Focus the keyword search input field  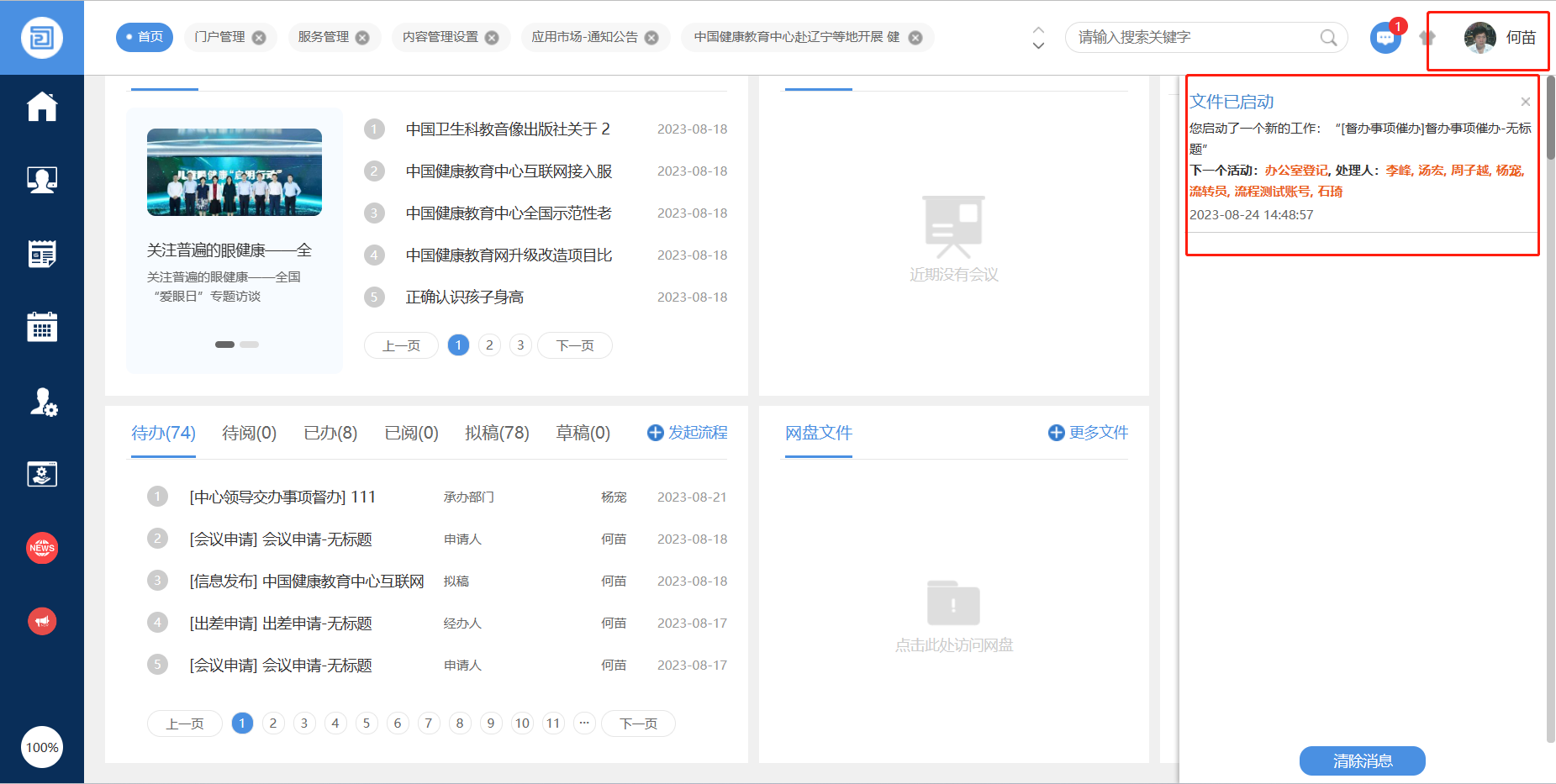(1194, 38)
